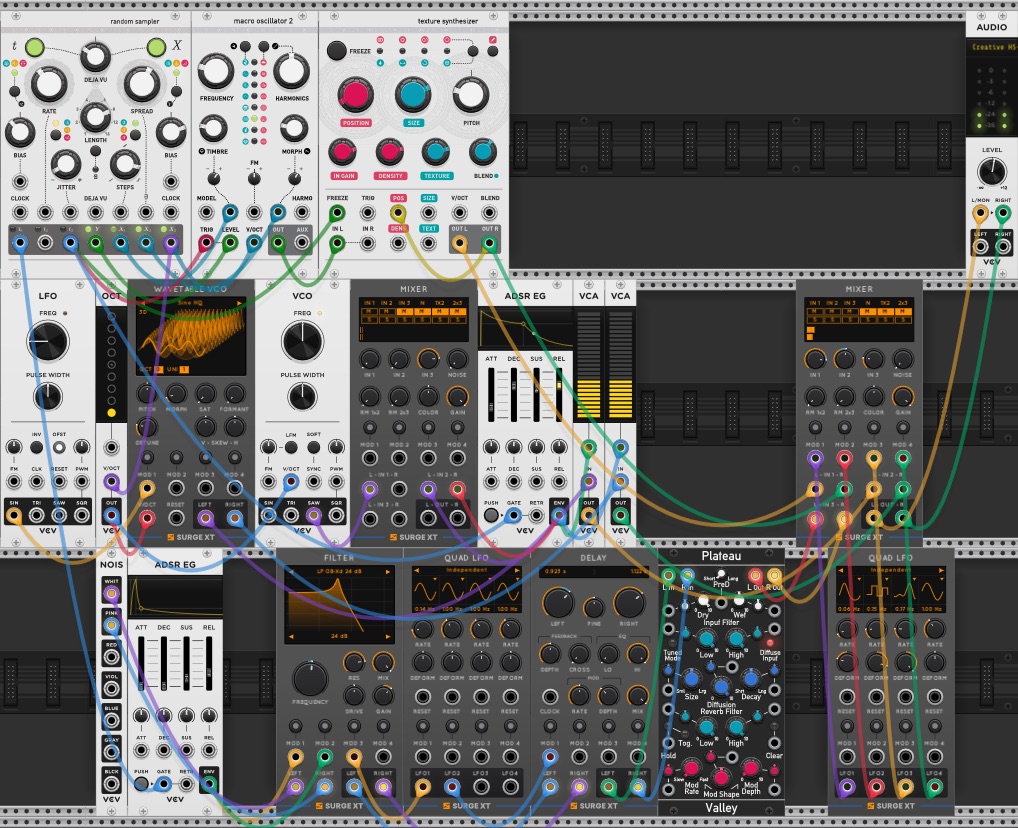Click the BLEND knob on texture synthesizer

click(x=482, y=153)
